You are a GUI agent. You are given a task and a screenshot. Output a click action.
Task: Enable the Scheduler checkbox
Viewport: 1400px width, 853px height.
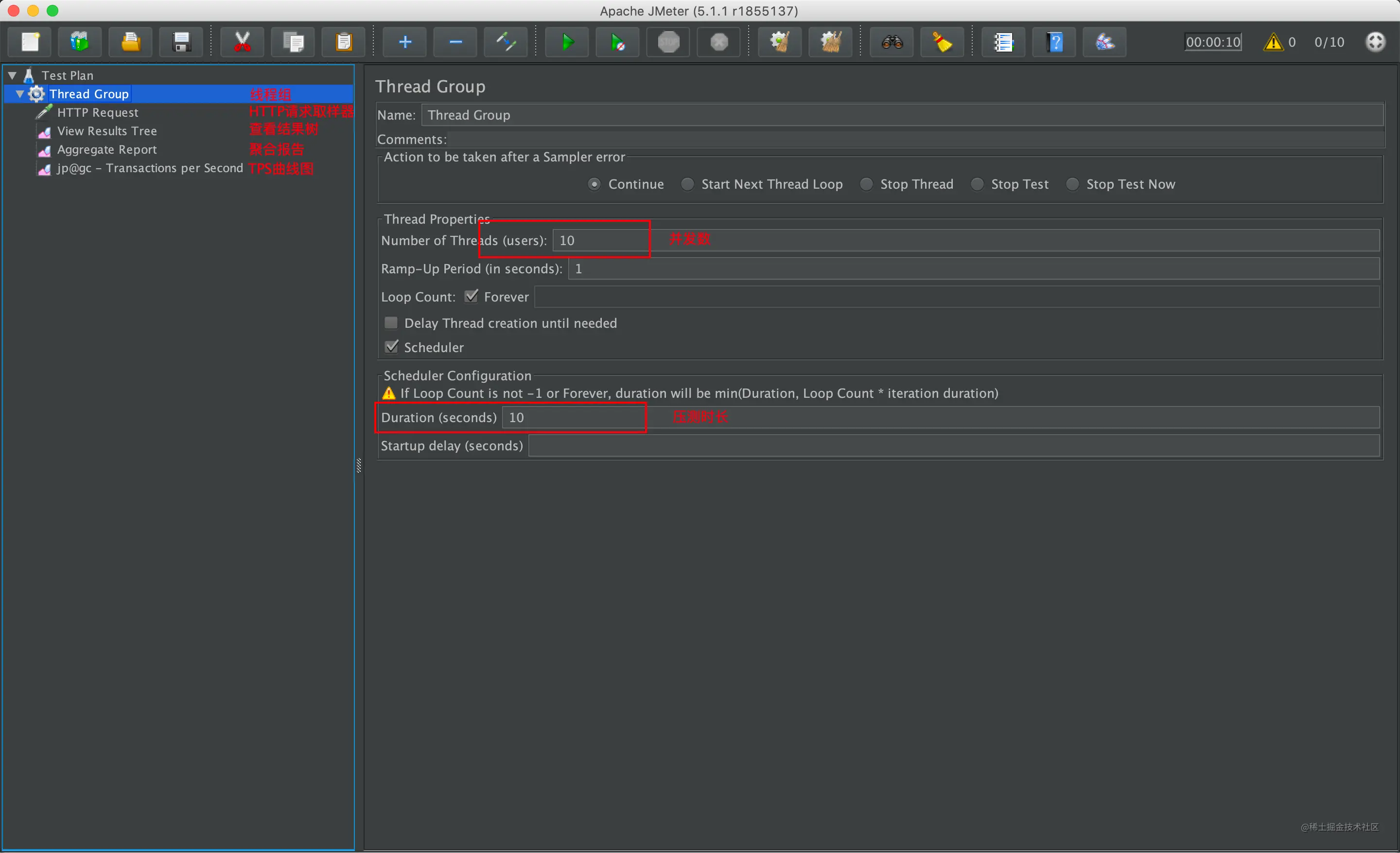tap(392, 347)
